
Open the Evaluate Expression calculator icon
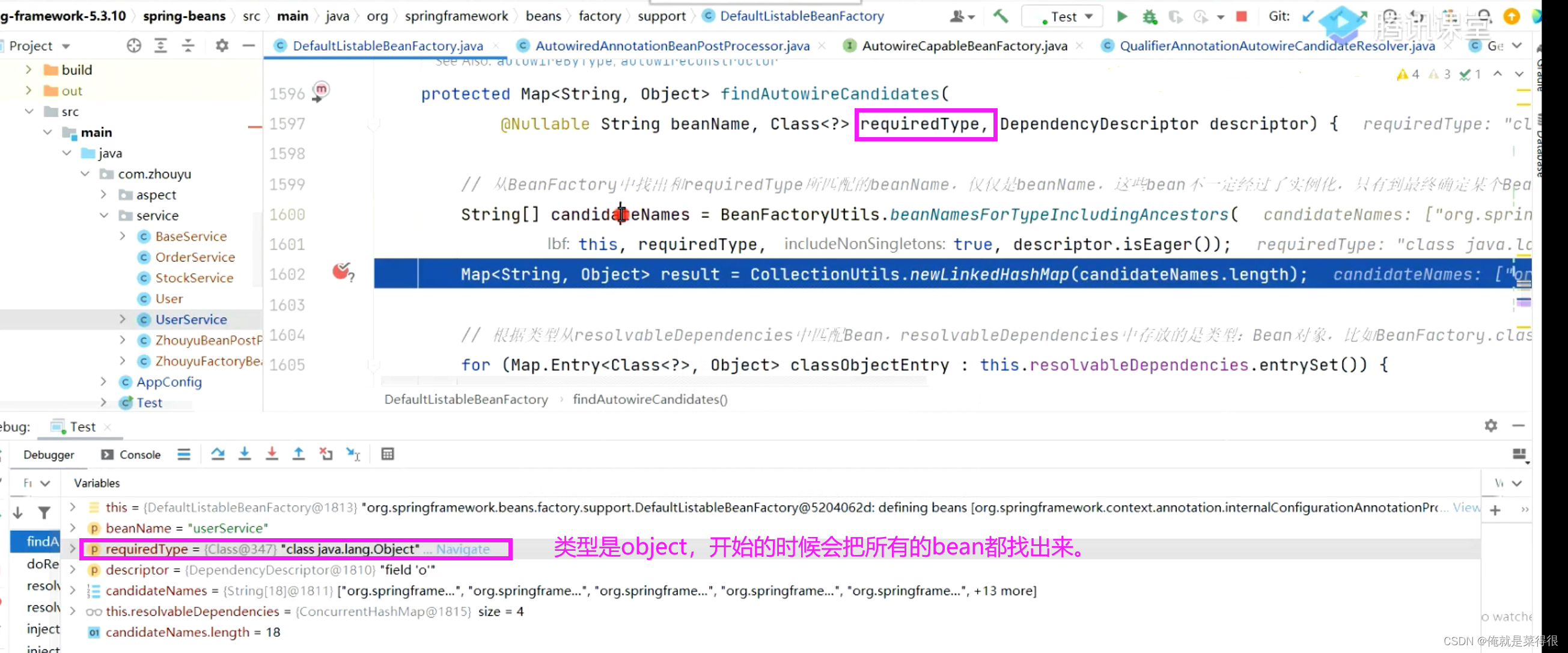click(x=388, y=454)
